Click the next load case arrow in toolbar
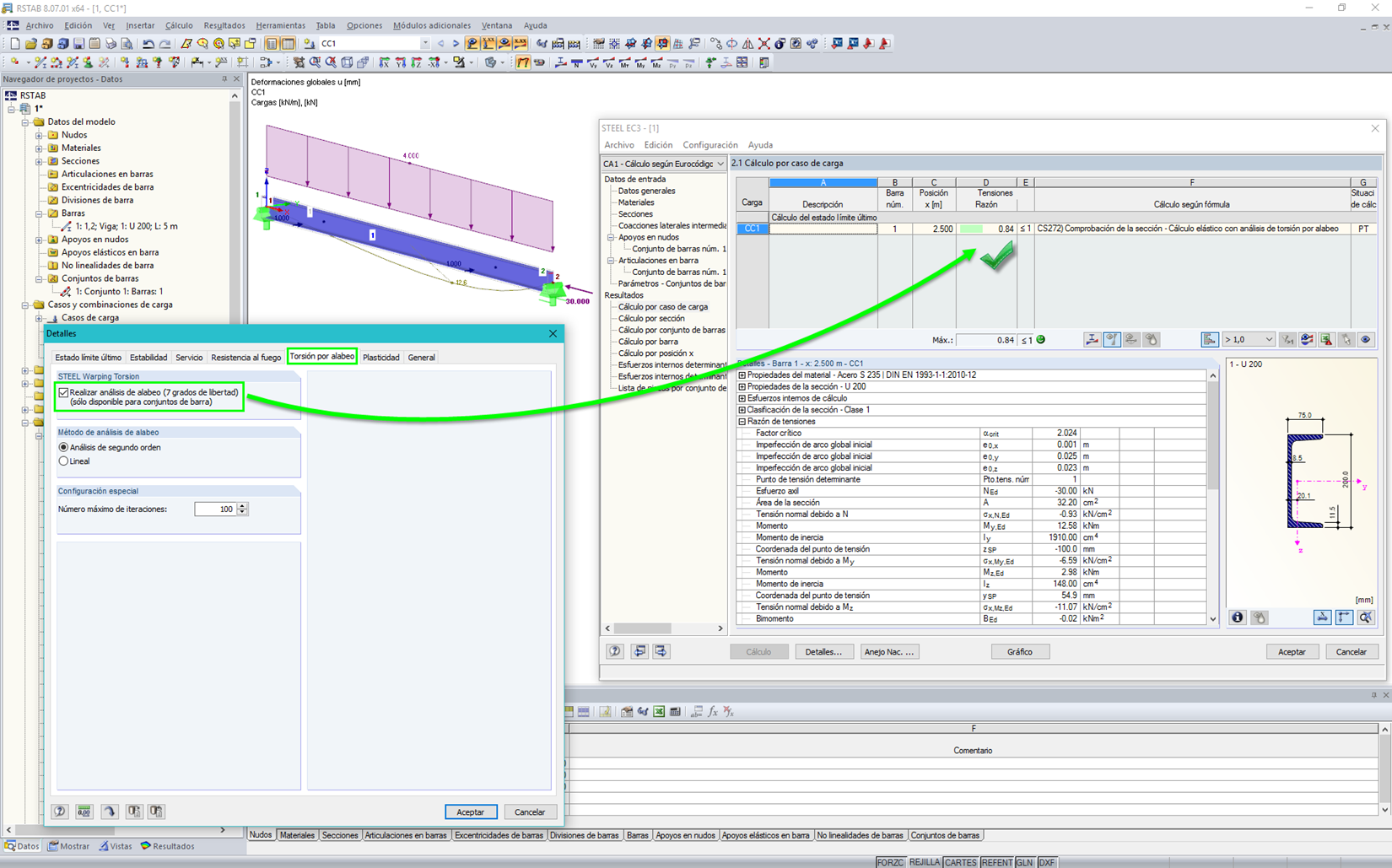This screenshot has width=1392, height=868. pyautogui.click(x=456, y=43)
